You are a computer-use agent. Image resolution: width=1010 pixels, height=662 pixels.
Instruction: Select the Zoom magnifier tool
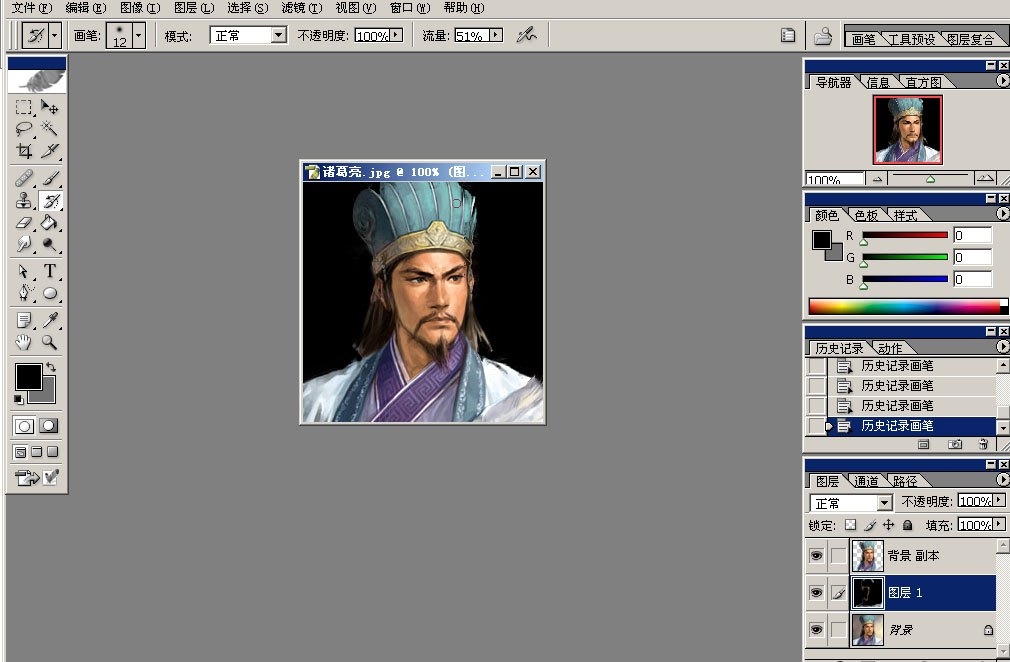[x=49, y=342]
